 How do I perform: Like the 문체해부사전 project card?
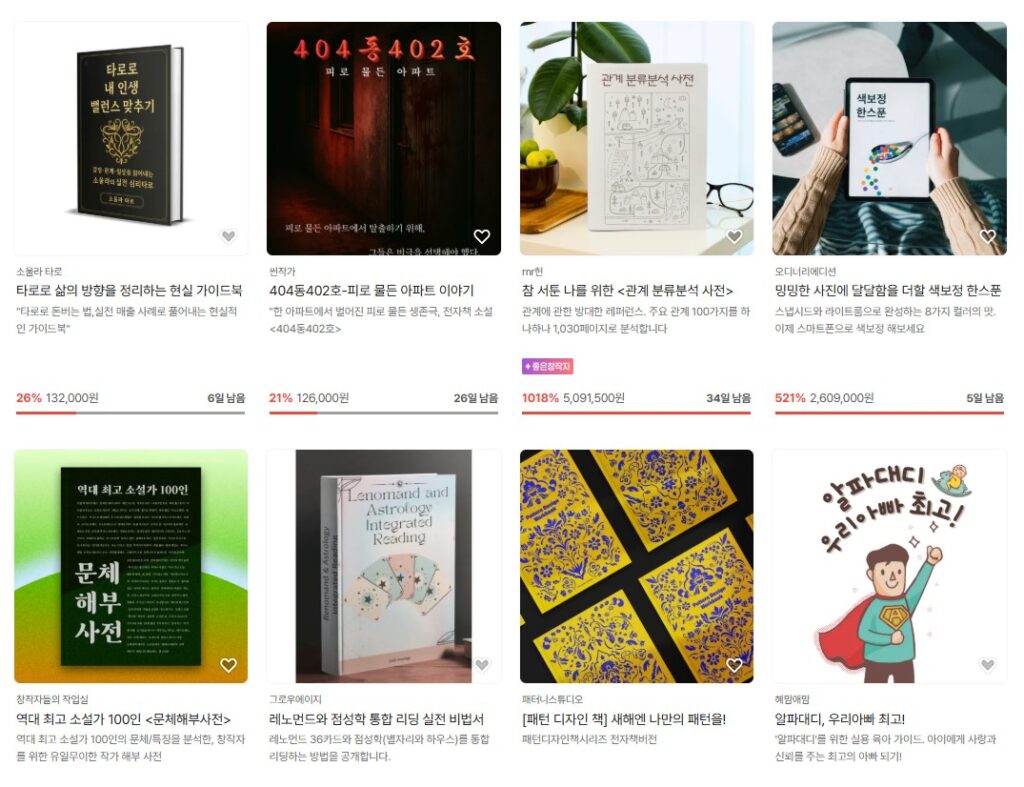pyautogui.click(x=228, y=665)
